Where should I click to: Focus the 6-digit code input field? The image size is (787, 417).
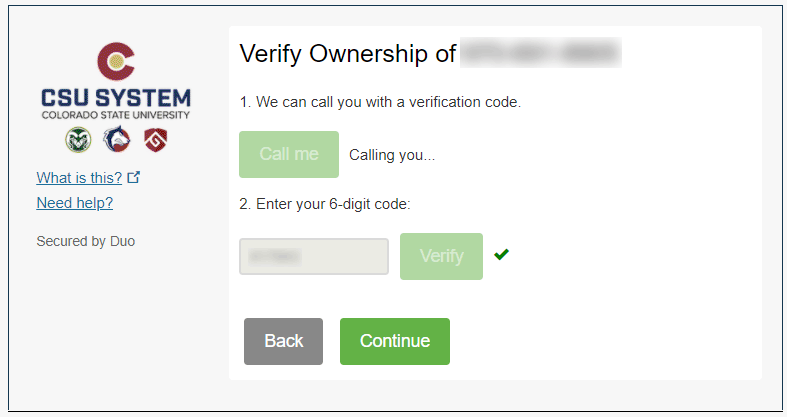[314, 256]
